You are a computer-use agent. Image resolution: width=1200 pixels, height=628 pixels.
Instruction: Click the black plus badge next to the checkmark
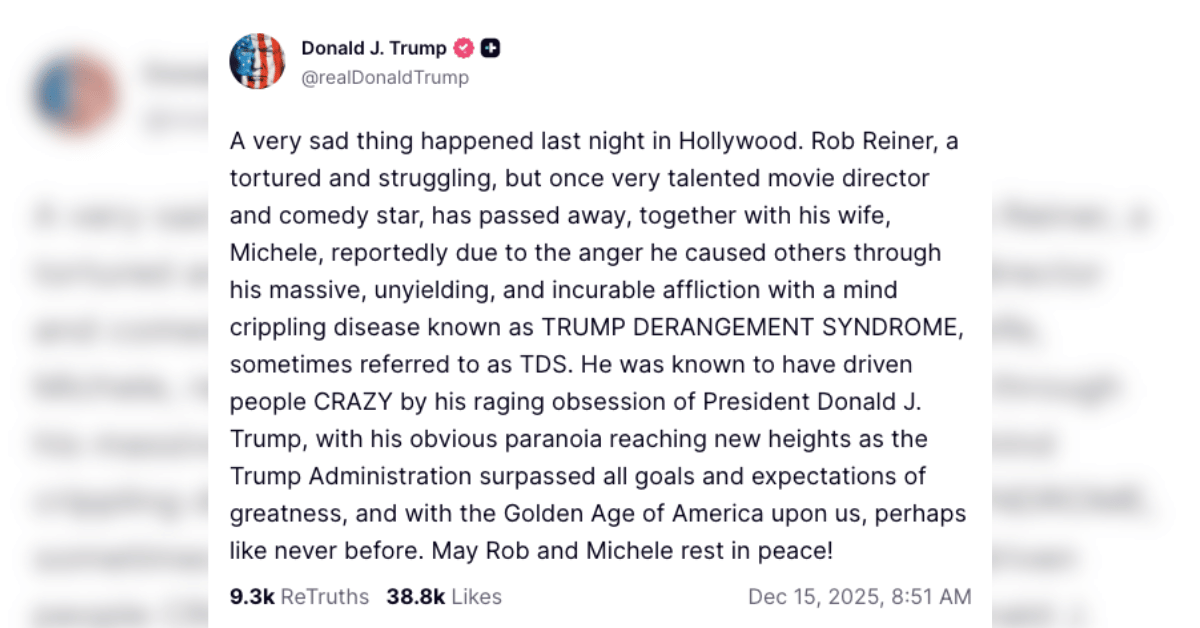click(x=488, y=47)
